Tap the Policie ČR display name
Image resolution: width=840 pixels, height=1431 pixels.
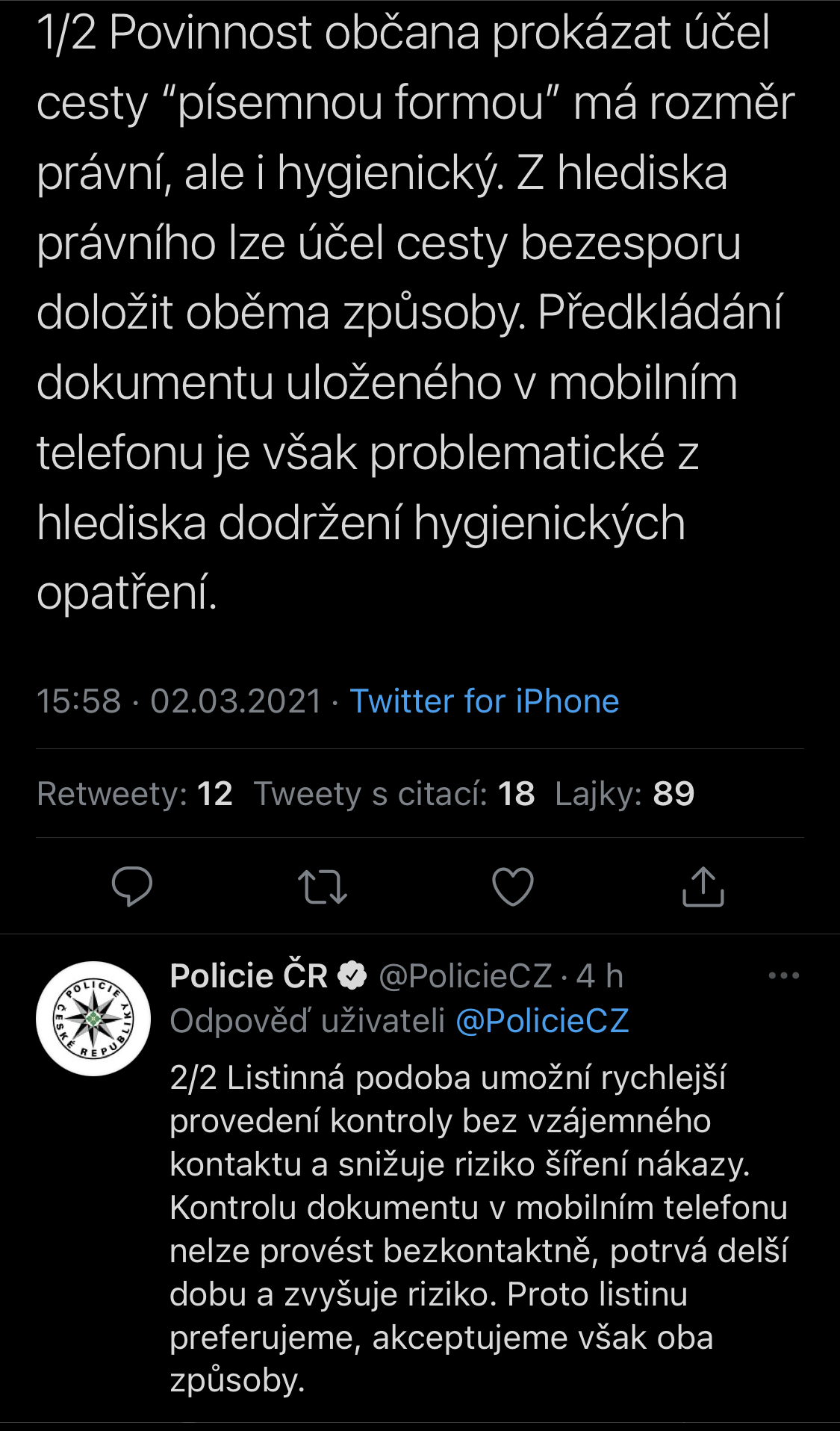[249, 976]
